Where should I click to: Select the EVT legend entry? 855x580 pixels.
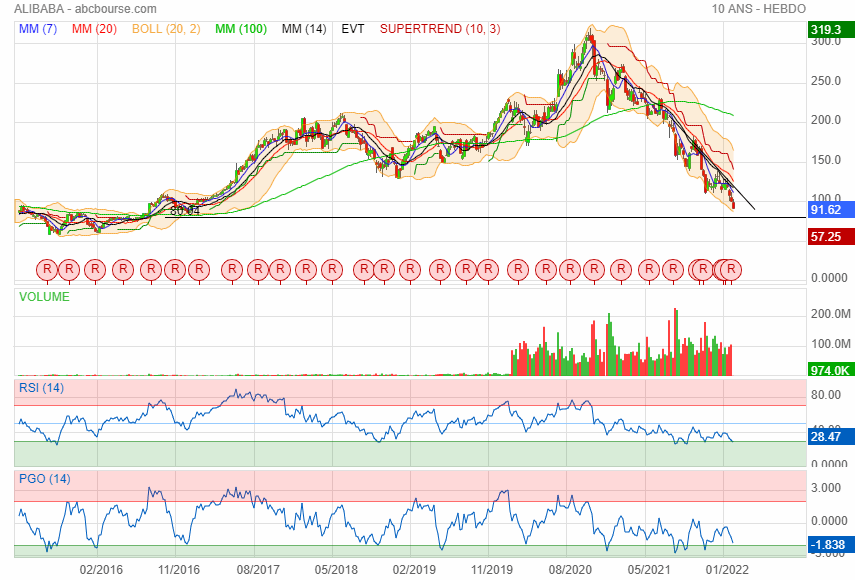tap(353, 29)
